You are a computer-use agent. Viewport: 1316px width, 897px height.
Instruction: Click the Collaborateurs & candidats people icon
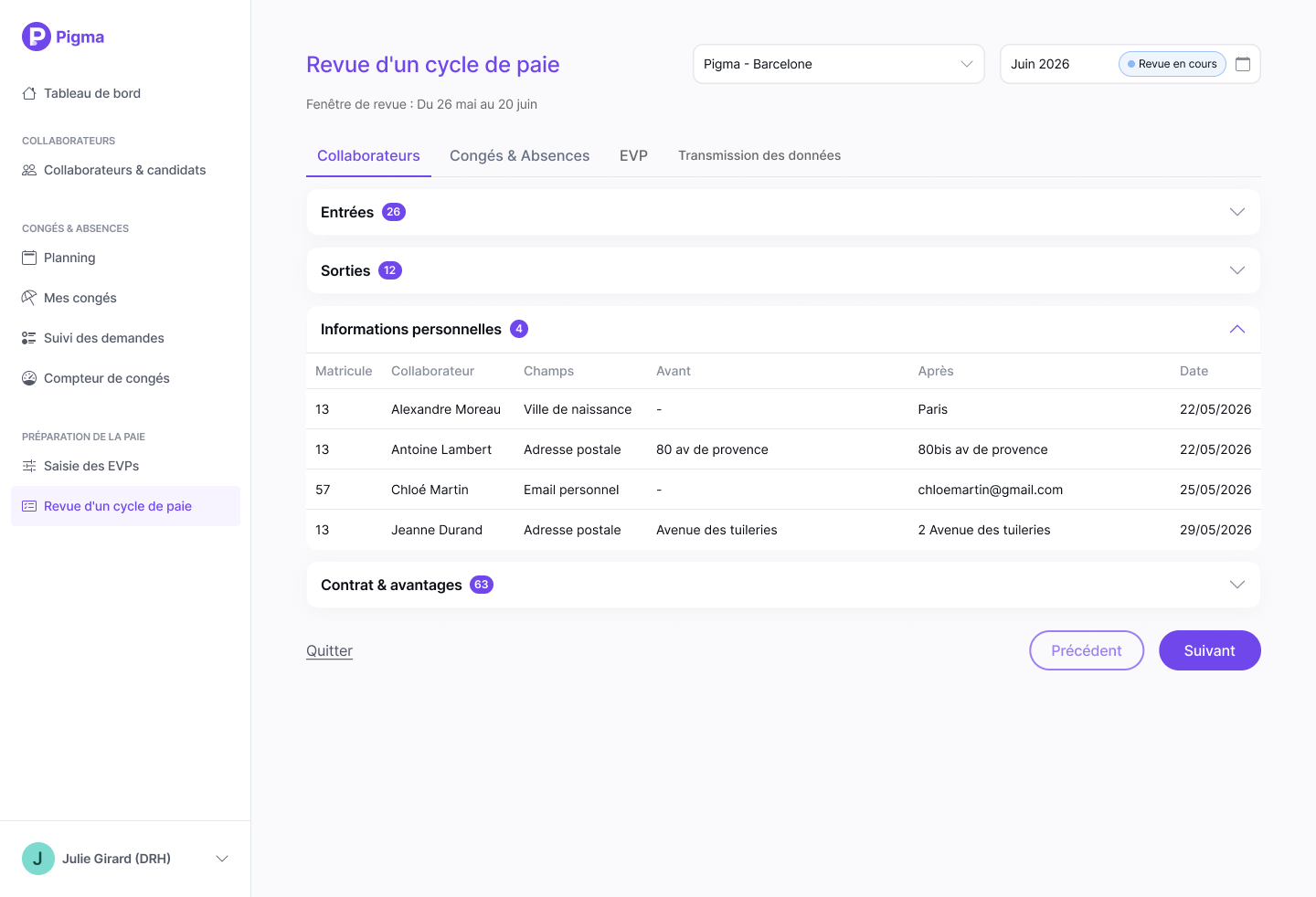[29, 170]
